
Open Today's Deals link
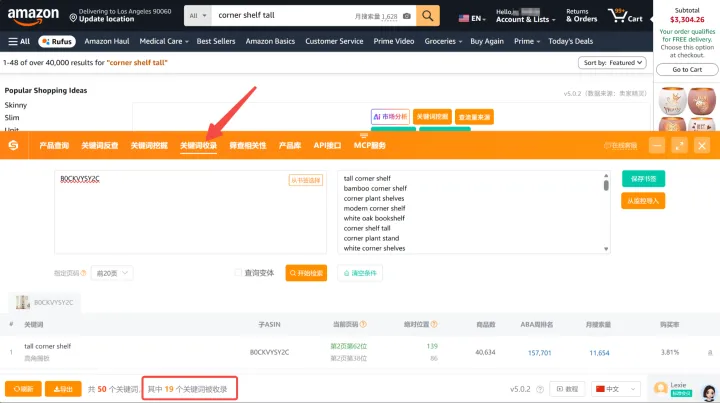pyautogui.click(x=570, y=41)
